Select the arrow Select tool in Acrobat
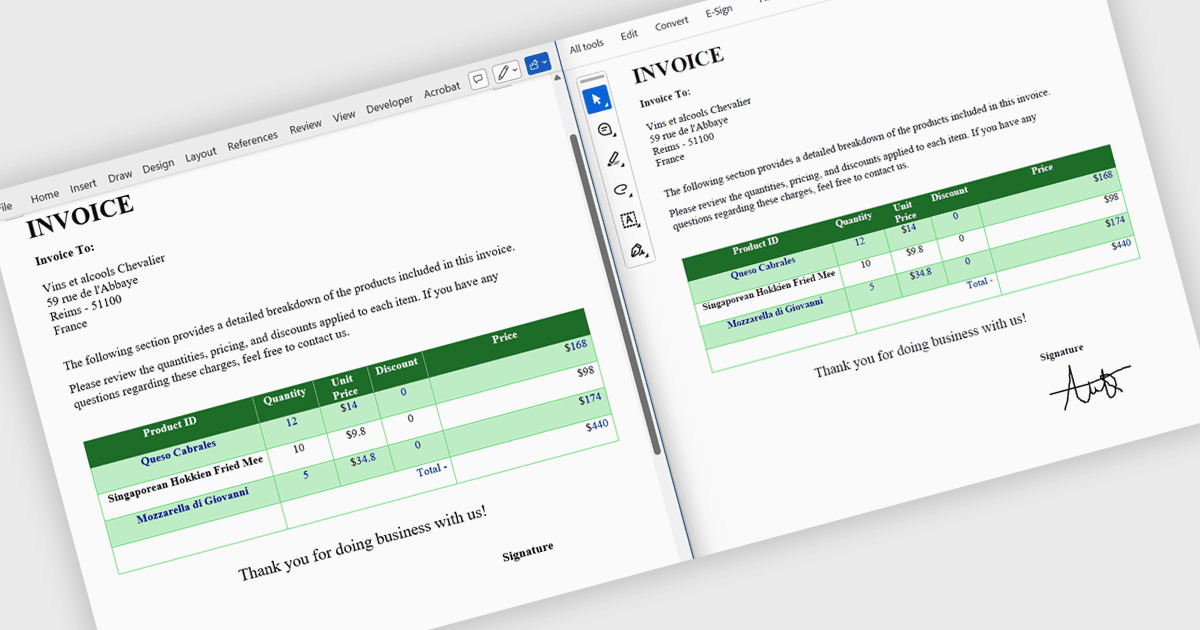This screenshot has width=1200, height=630. tap(597, 99)
